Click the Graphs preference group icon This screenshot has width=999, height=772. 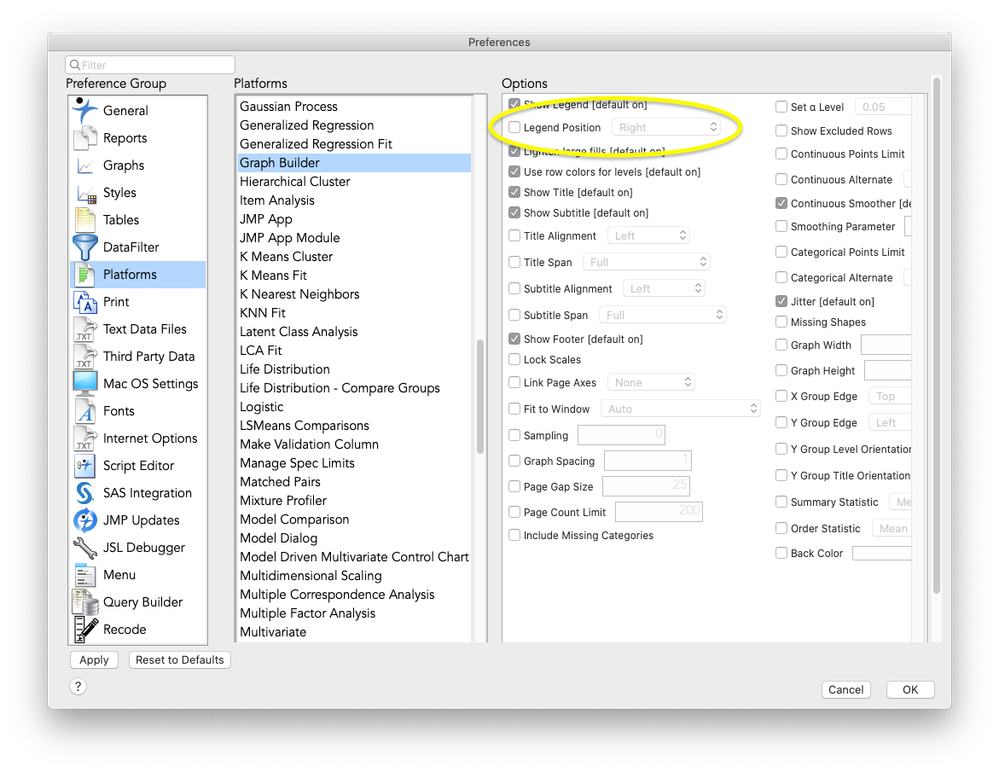pyautogui.click(x=85, y=166)
